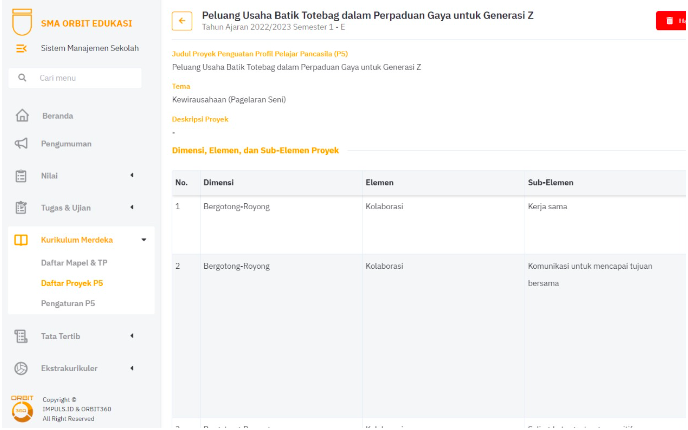This screenshot has width=688, height=430.
Task: Click the Nilai clipboard icon
Action: tap(21, 176)
